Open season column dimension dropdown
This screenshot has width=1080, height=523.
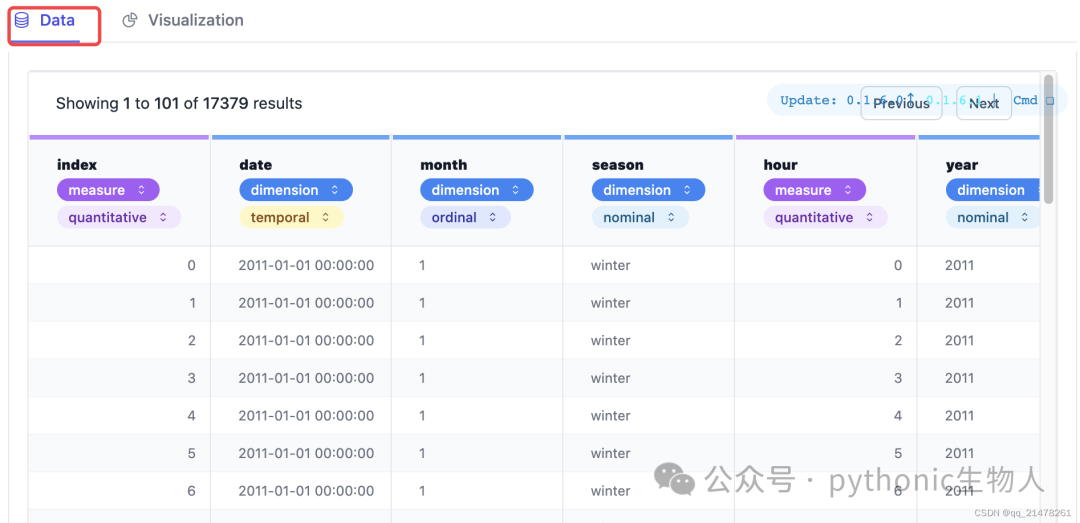point(648,189)
